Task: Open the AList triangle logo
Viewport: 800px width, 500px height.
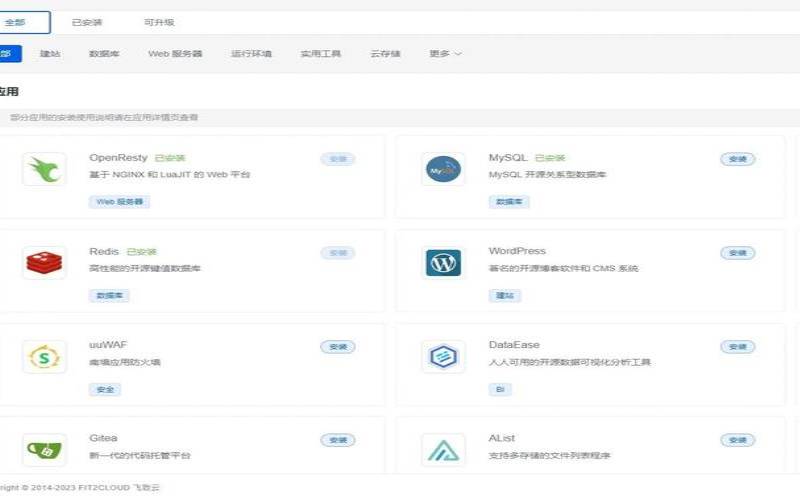Action: coord(443,450)
